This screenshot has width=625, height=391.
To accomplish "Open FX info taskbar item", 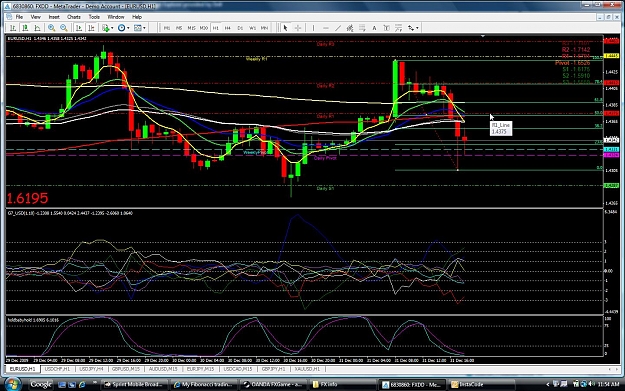I will tap(343, 385).
